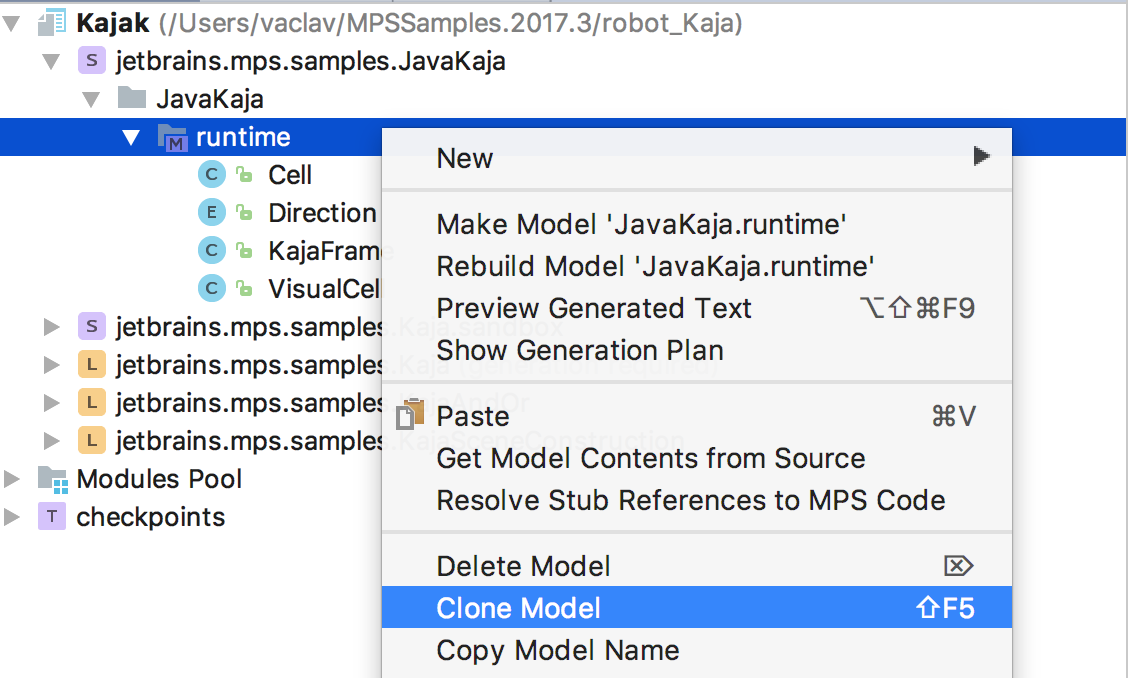Expand the Kaja.sandbox solution node
This screenshot has height=678, width=1128.
51,327
